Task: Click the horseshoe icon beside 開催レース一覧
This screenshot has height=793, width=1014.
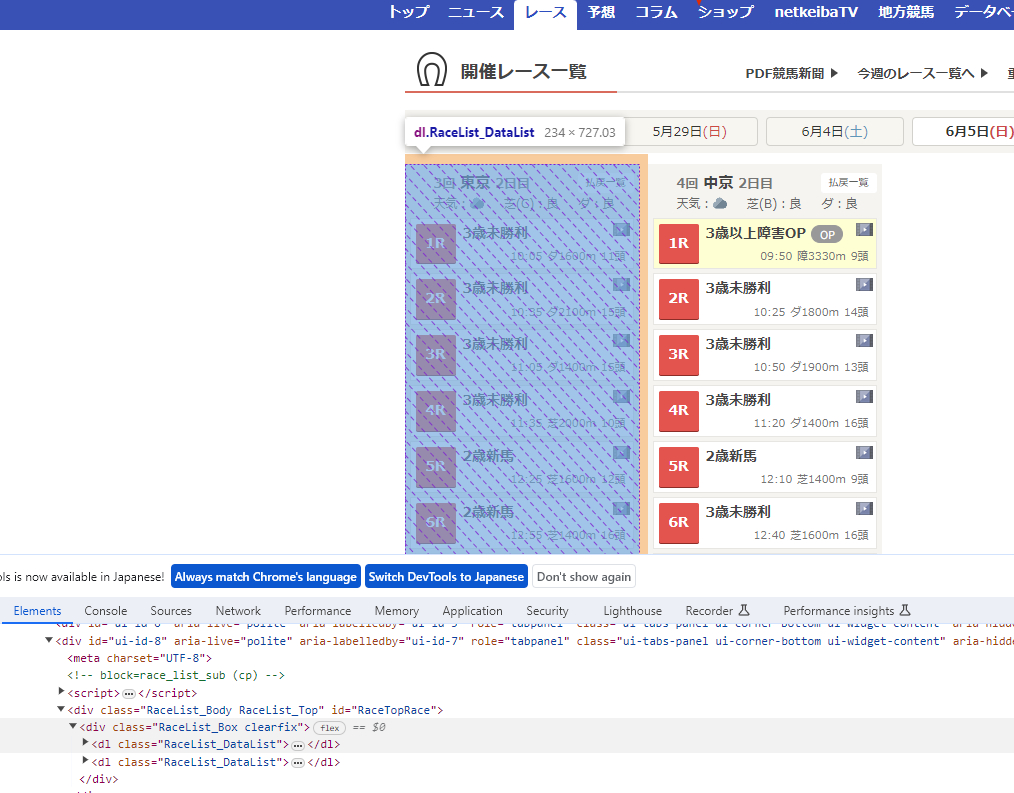Action: coord(431,69)
